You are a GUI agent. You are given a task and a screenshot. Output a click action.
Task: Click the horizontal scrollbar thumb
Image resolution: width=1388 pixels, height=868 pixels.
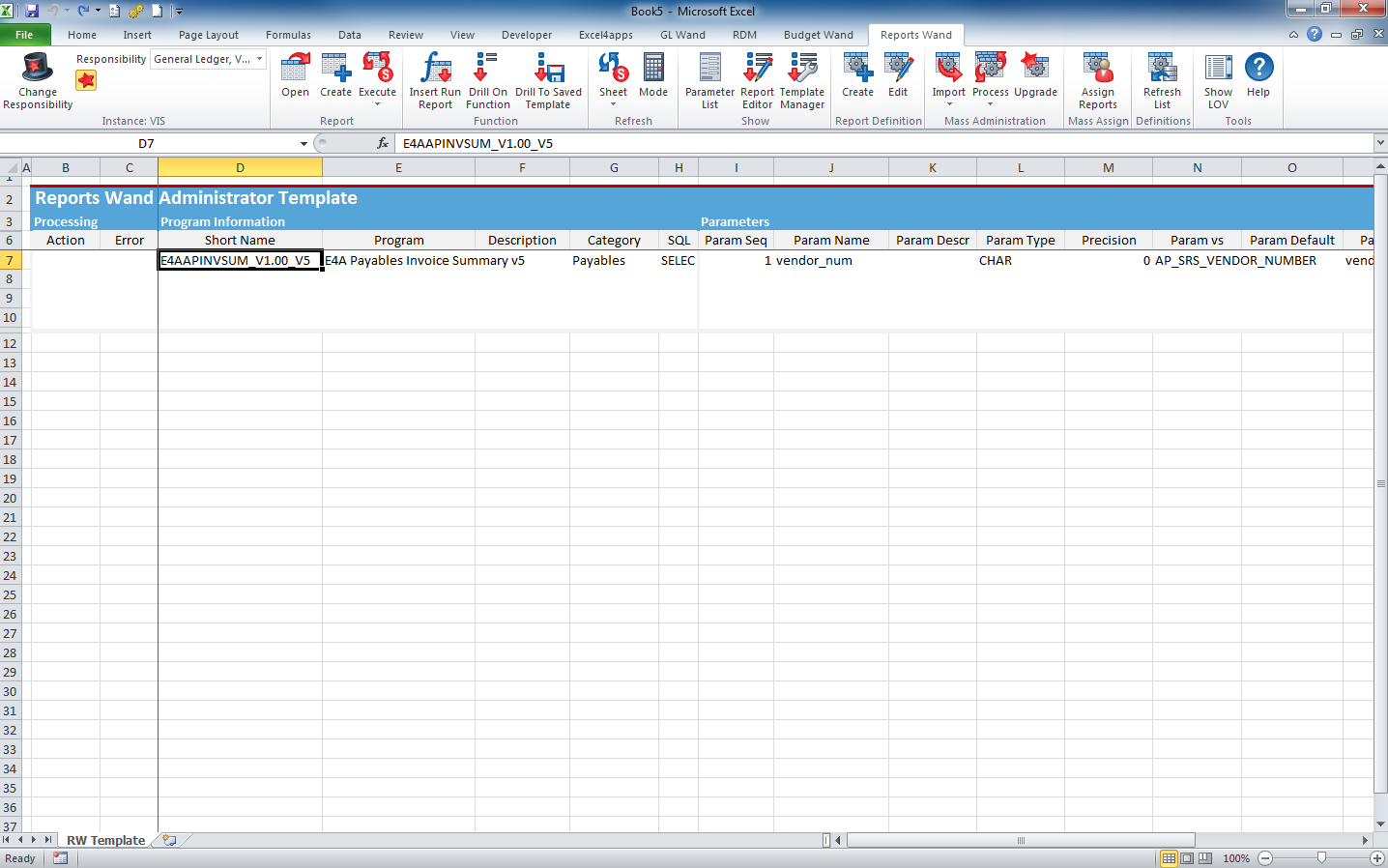click(x=1021, y=840)
